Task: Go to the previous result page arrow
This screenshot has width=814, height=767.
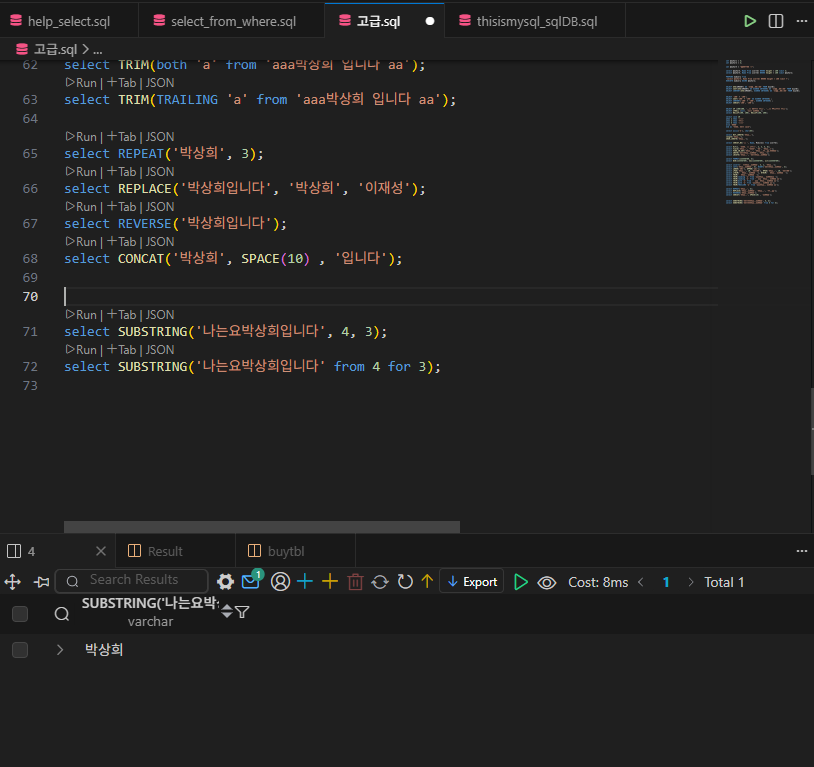Action: coord(641,582)
